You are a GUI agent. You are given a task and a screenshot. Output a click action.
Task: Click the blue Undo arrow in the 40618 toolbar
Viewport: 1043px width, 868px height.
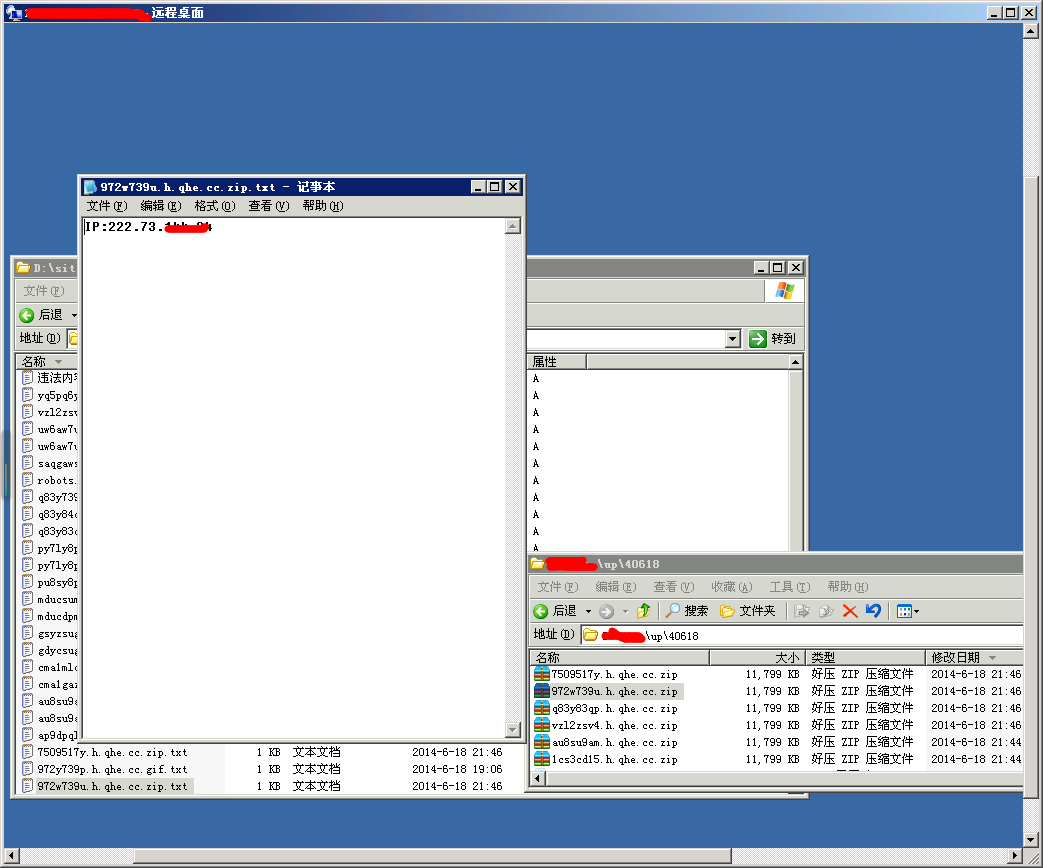(x=873, y=611)
